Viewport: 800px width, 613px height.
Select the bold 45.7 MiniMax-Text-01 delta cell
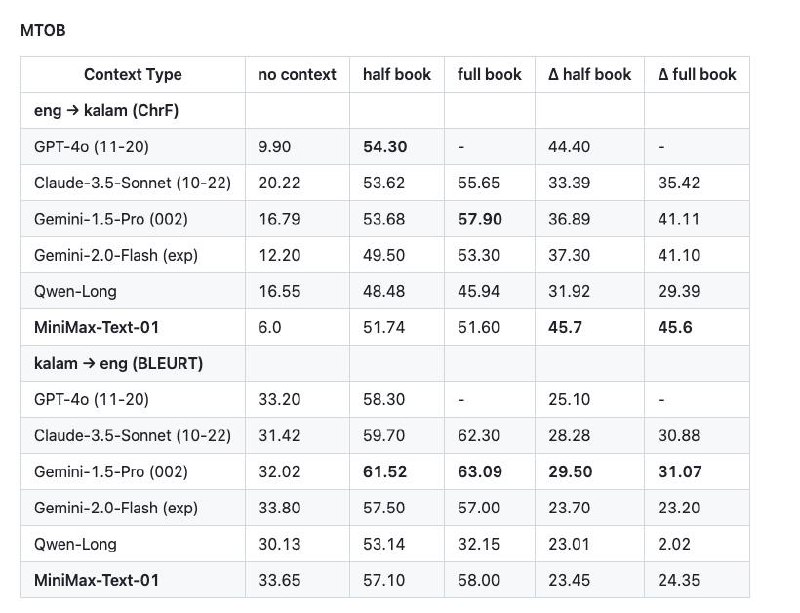tap(565, 328)
